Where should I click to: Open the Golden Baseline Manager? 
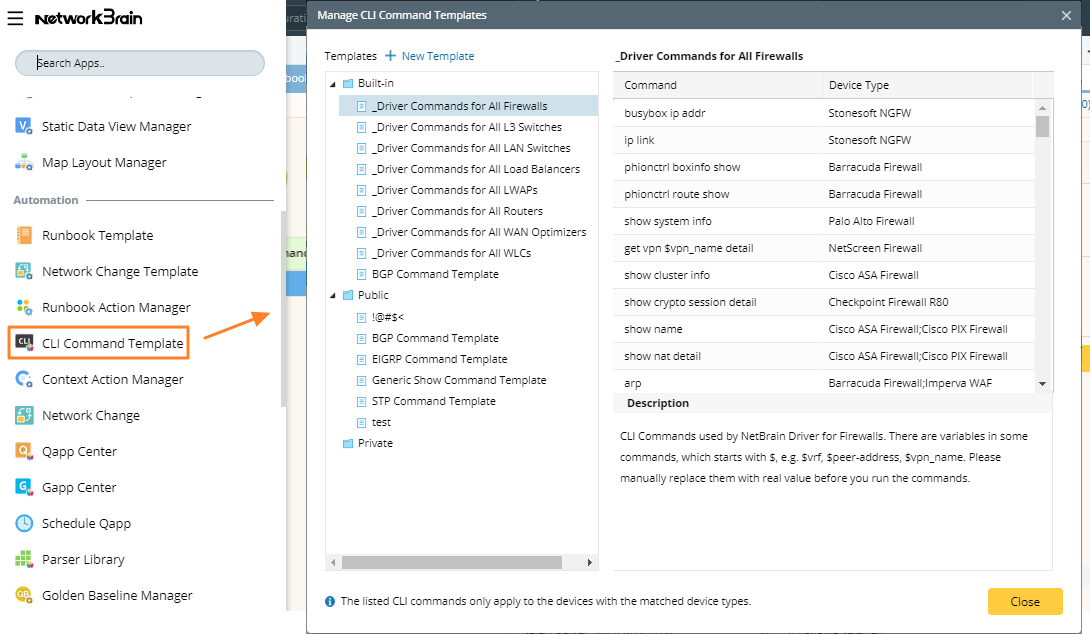(117, 595)
